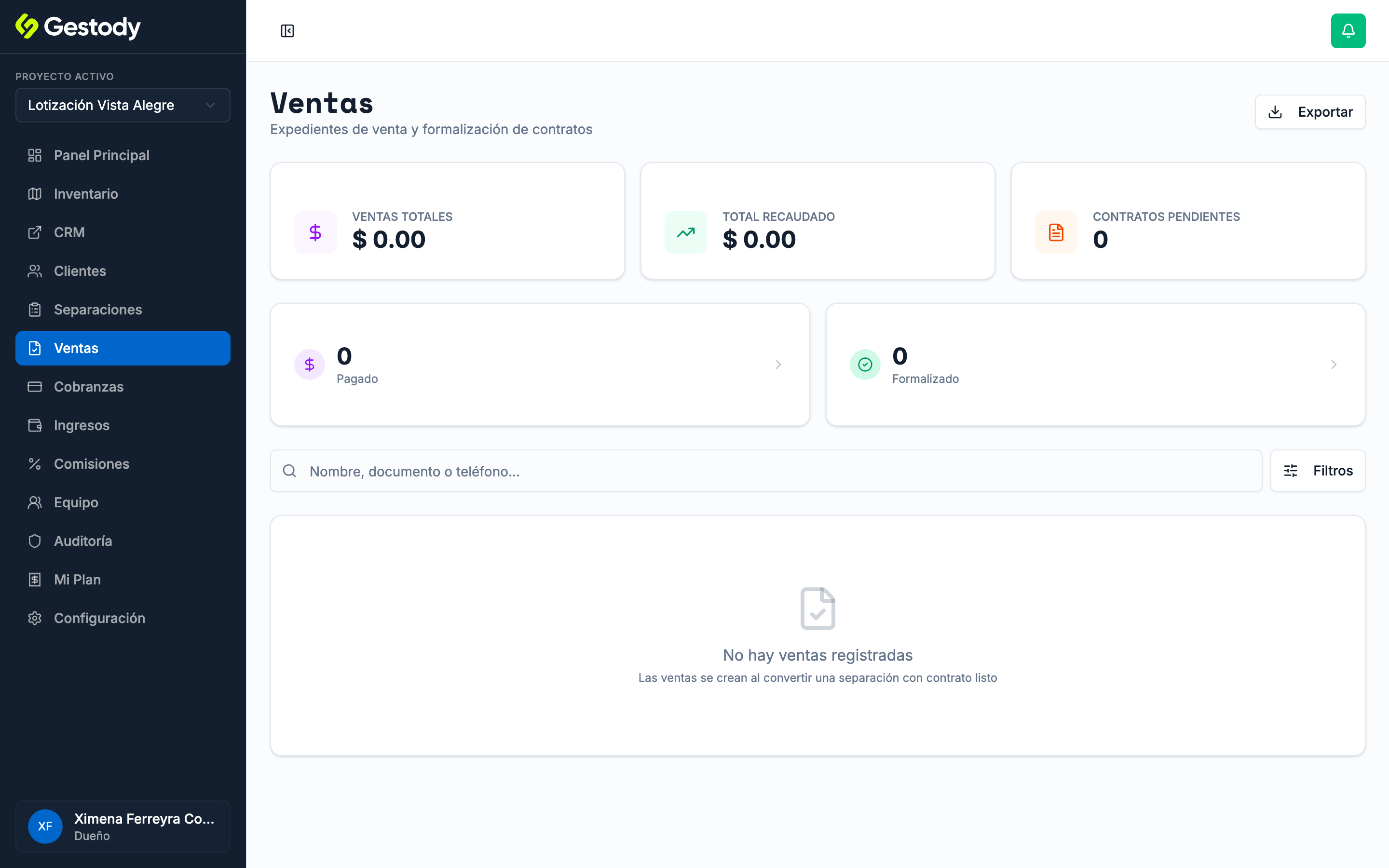Open the Comisiones page
The image size is (1389, 868).
[123, 464]
